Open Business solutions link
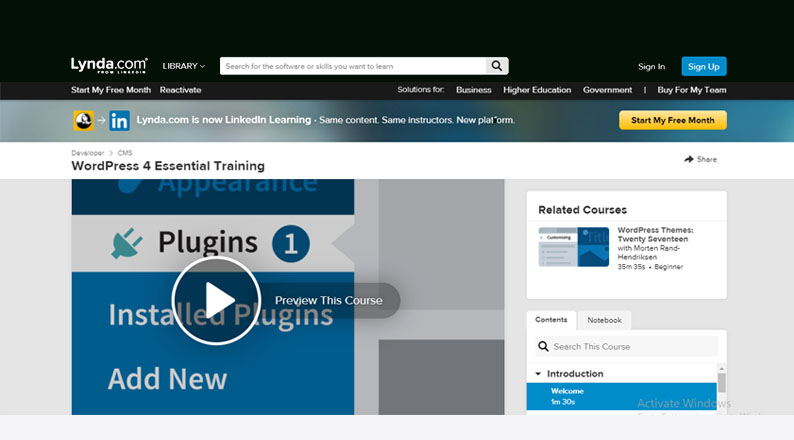 click(473, 90)
